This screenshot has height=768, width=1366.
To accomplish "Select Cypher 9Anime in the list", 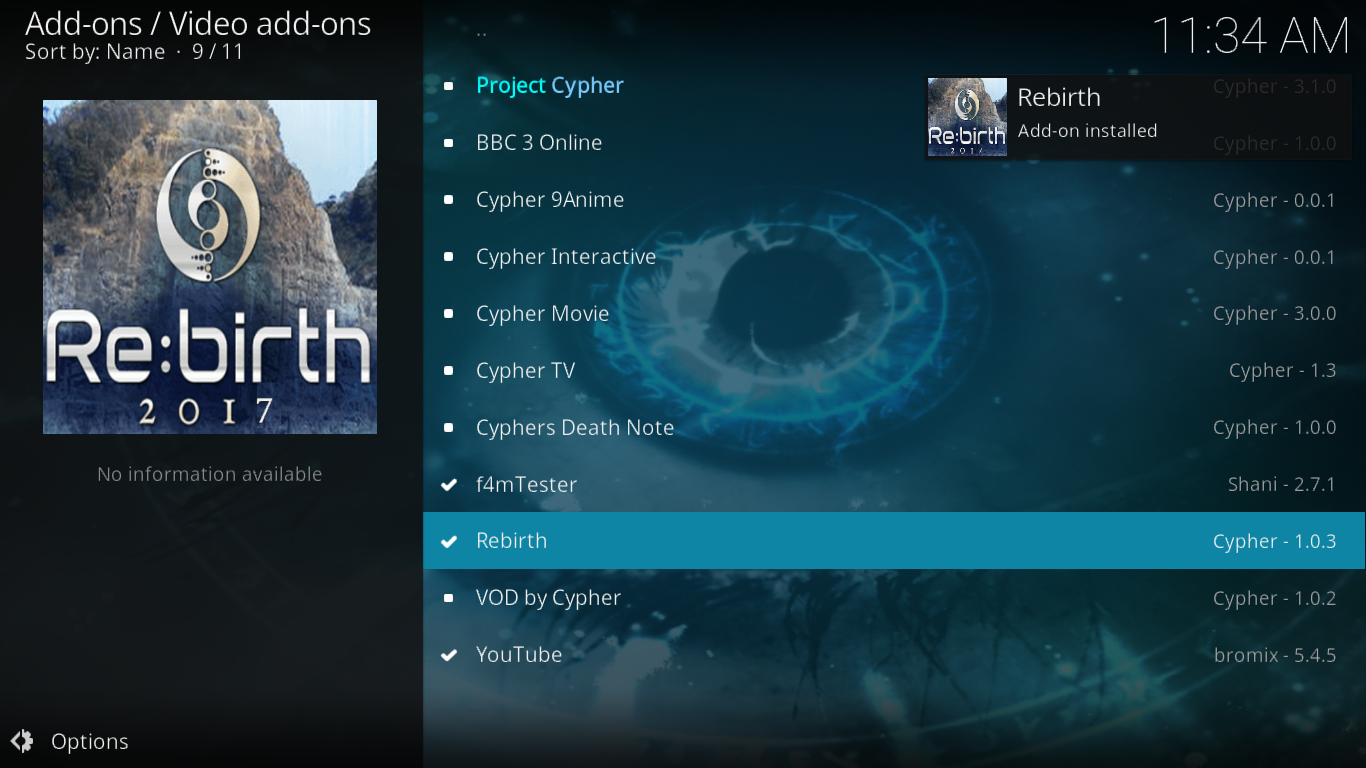I will 894,200.
